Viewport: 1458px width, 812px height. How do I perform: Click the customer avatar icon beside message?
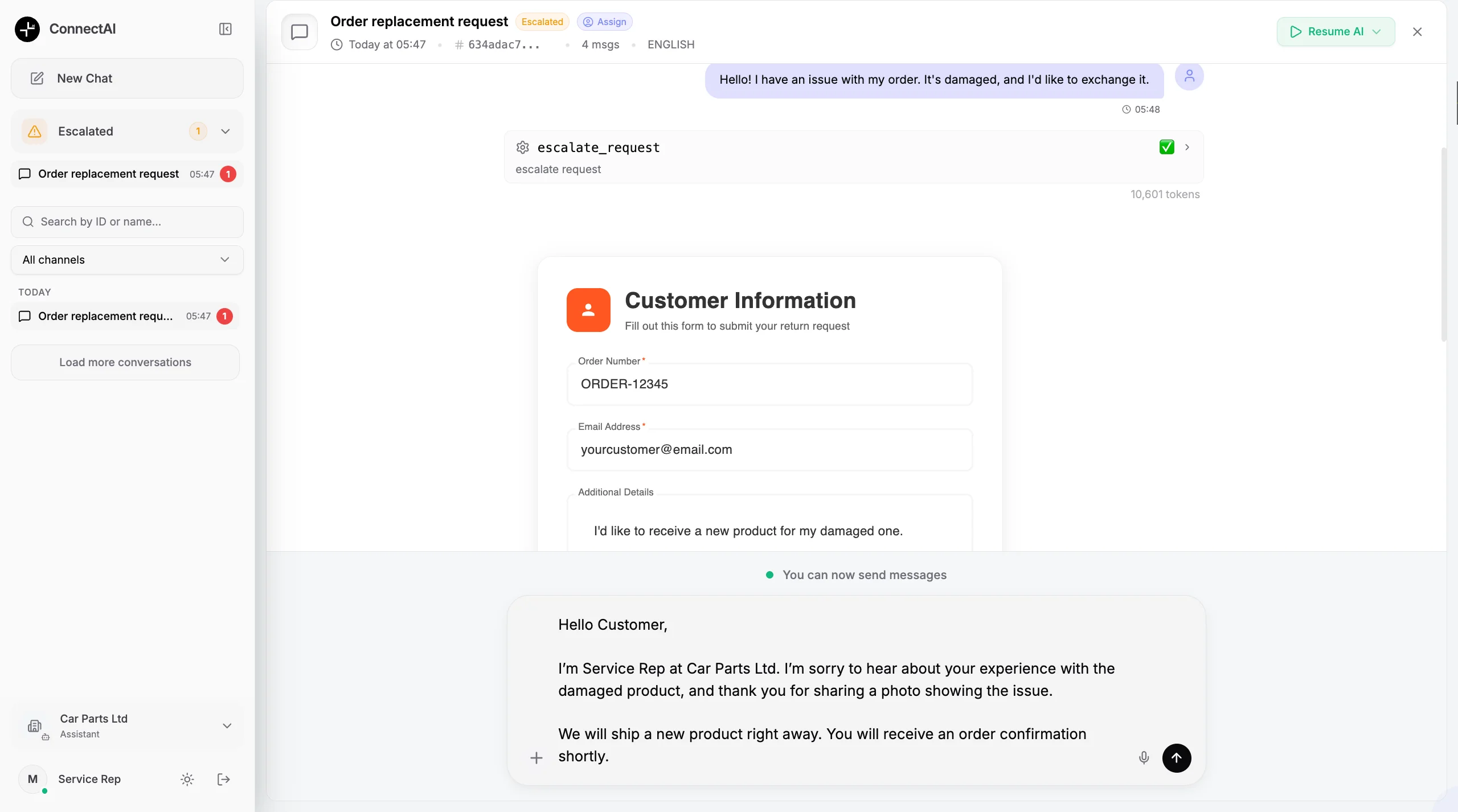click(1189, 76)
